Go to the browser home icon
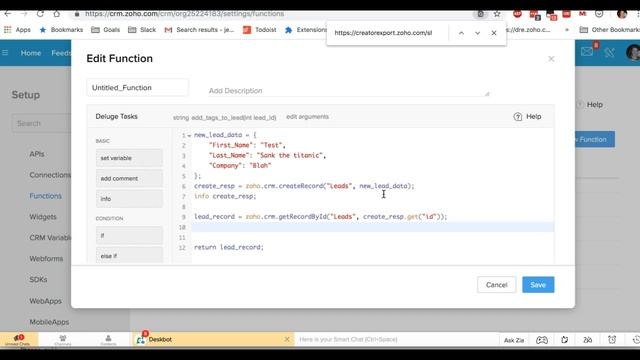The image size is (640, 360). pos(56,14)
